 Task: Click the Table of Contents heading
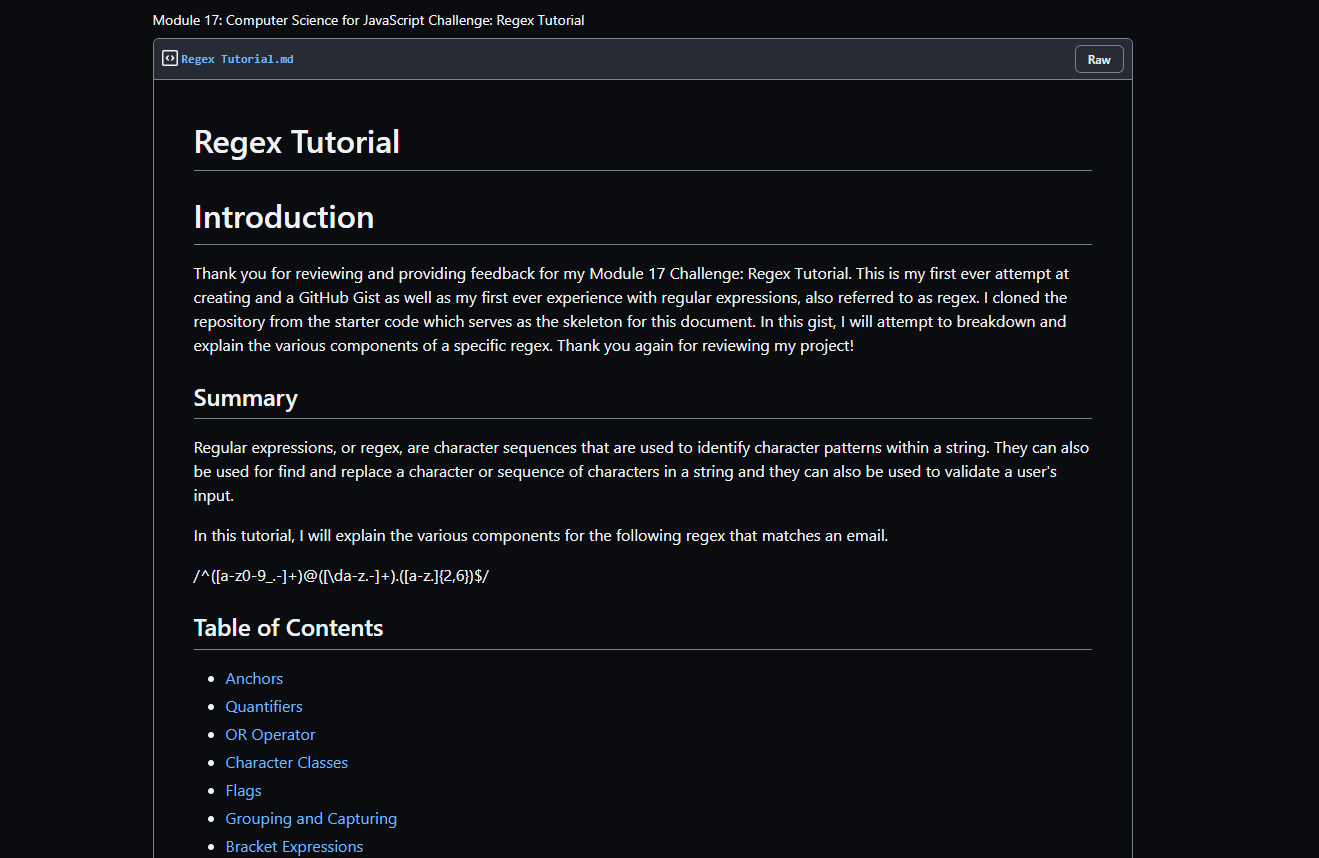tap(288, 628)
